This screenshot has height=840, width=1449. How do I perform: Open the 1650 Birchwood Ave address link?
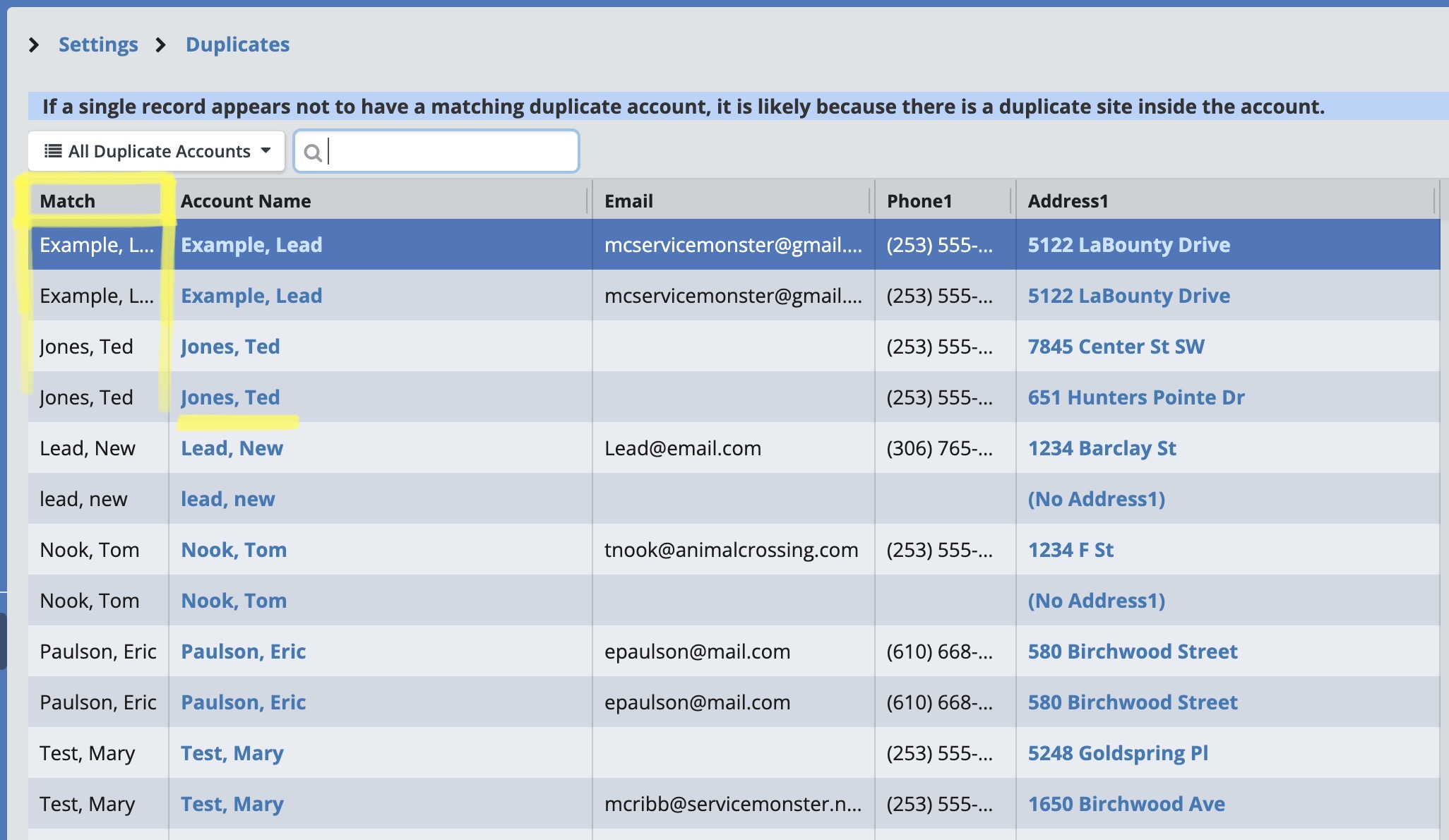(1126, 804)
